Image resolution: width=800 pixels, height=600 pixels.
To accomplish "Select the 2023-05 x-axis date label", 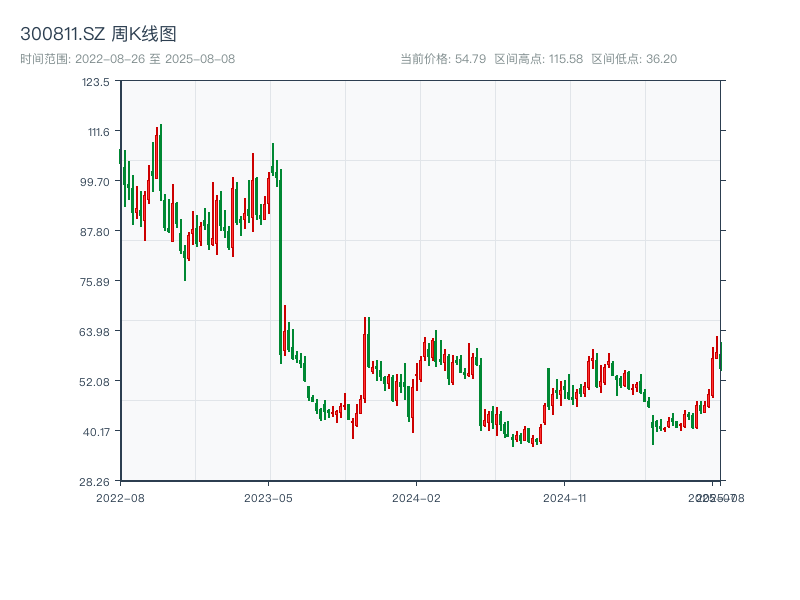I will (x=268, y=497).
